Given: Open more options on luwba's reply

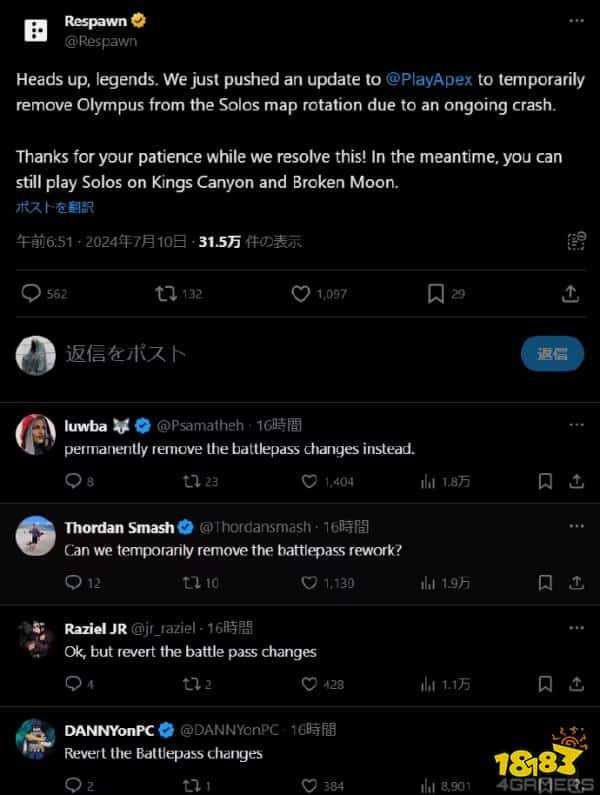Looking at the screenshot, I should (x=576, y=425).
